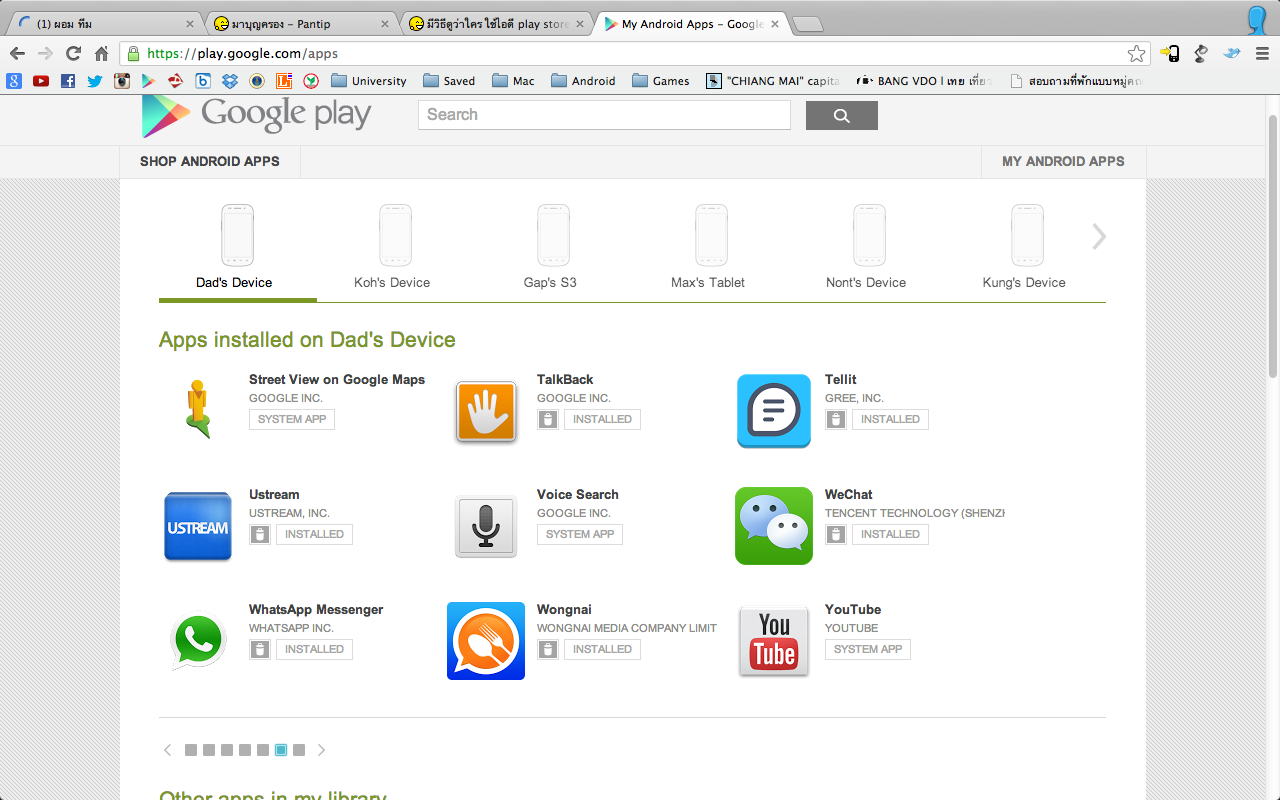This screenshot has height=800, width=1280.
Task: Open the YouTube app icon
Action: tap(774, 641)
